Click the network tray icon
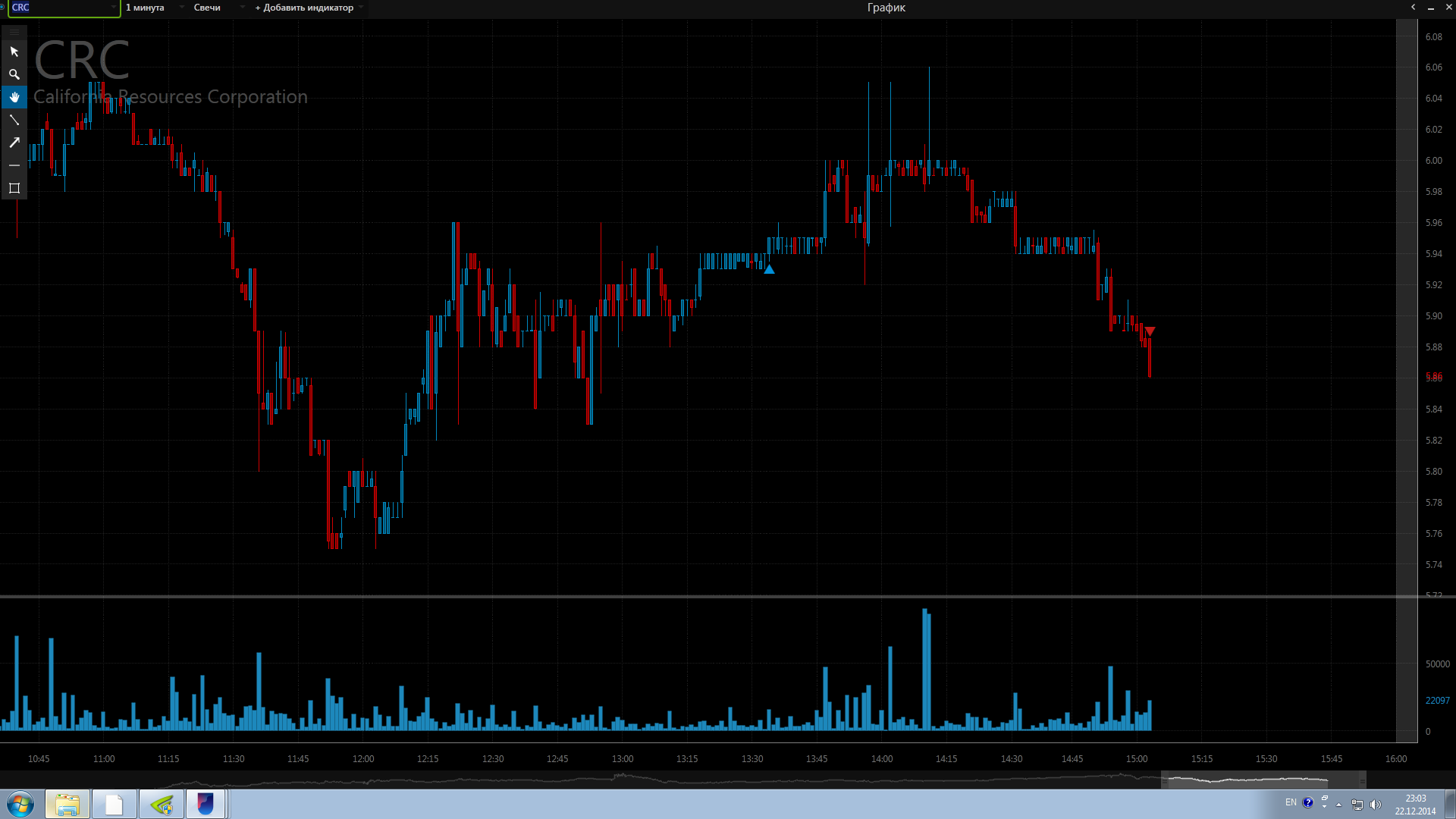This screenshot has width=1456, height=819. 1357,805
